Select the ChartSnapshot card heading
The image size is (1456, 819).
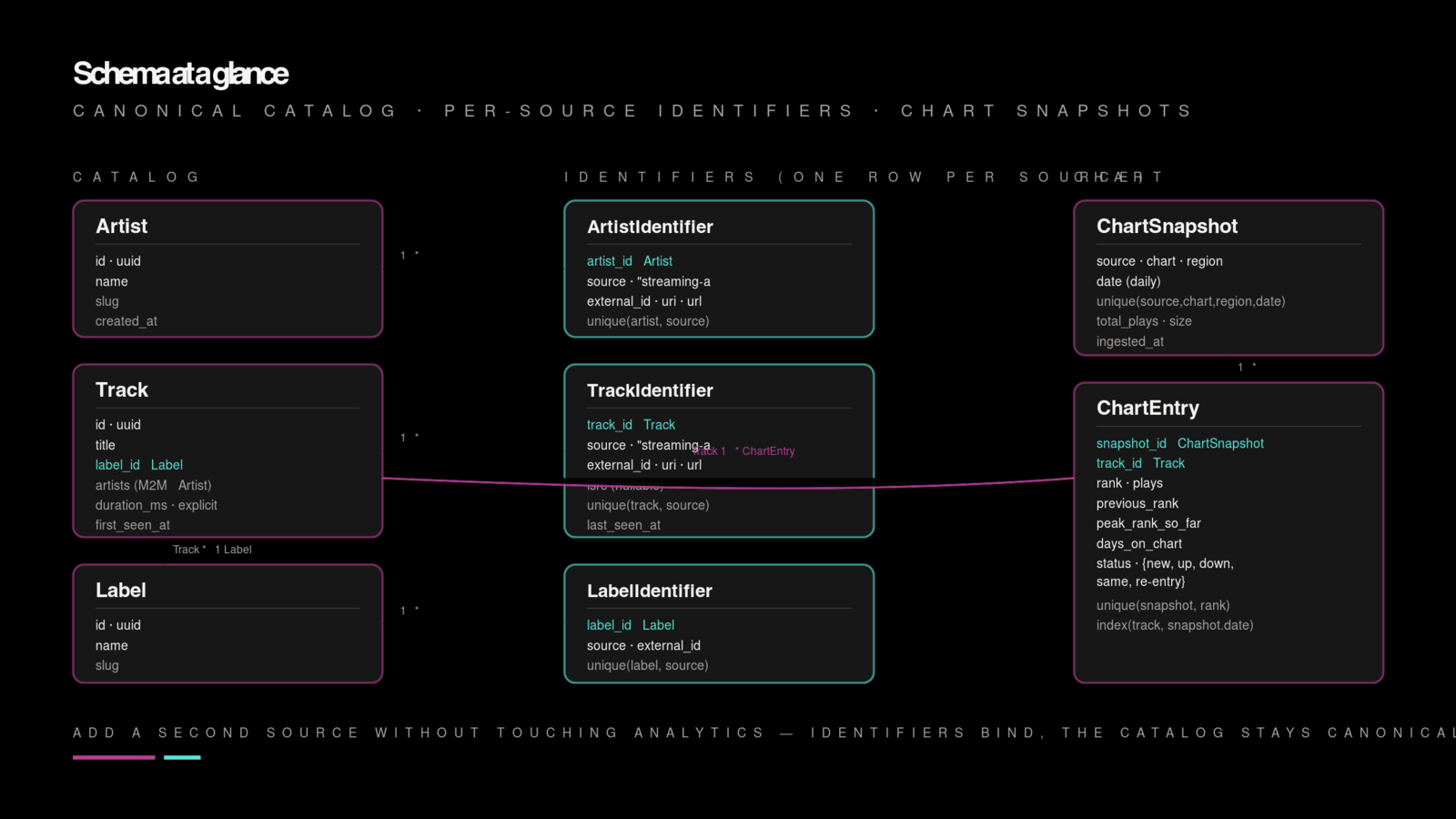[x=1167, y=227]
